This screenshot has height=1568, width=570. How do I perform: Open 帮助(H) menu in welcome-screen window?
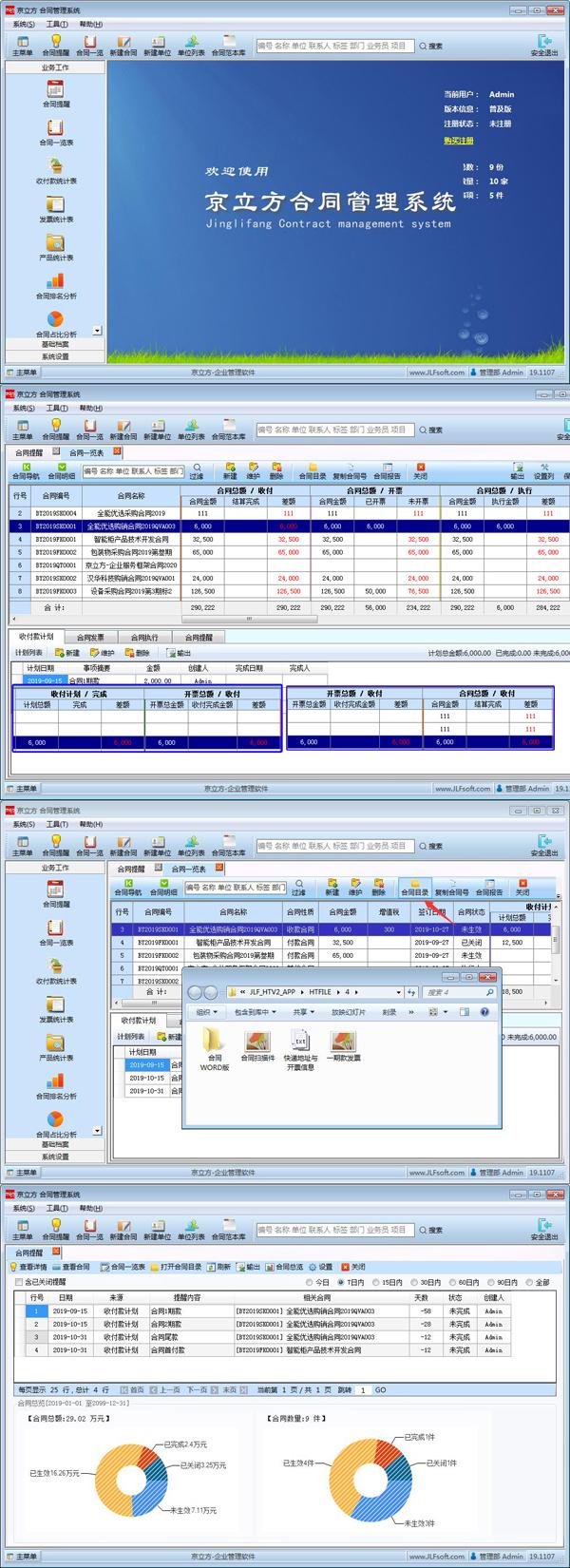click(x=91, y=24)
